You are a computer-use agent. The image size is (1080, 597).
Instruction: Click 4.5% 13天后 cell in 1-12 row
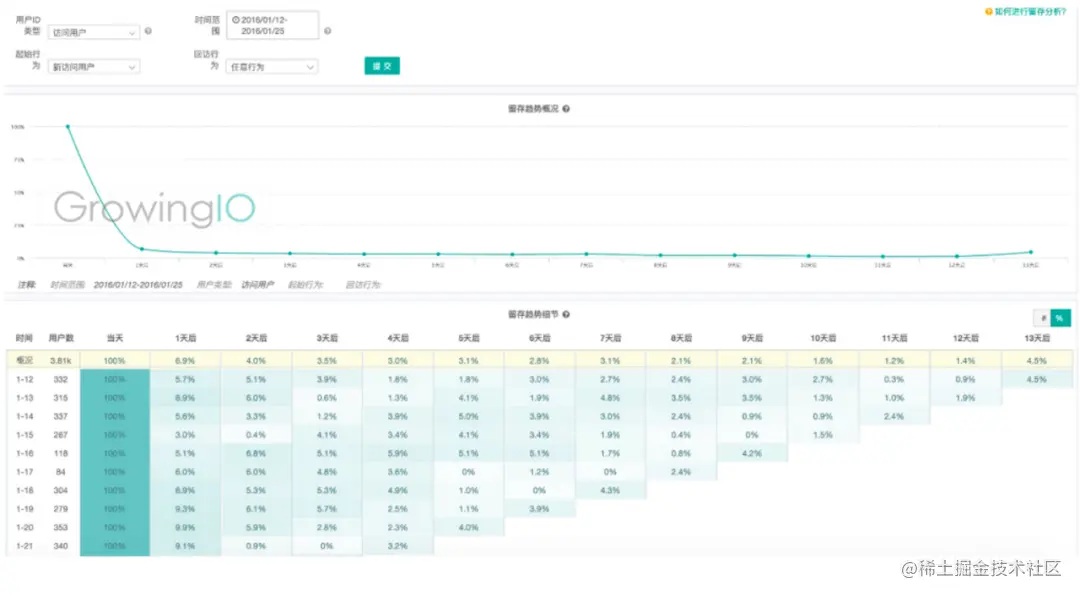click(1037, 379)
